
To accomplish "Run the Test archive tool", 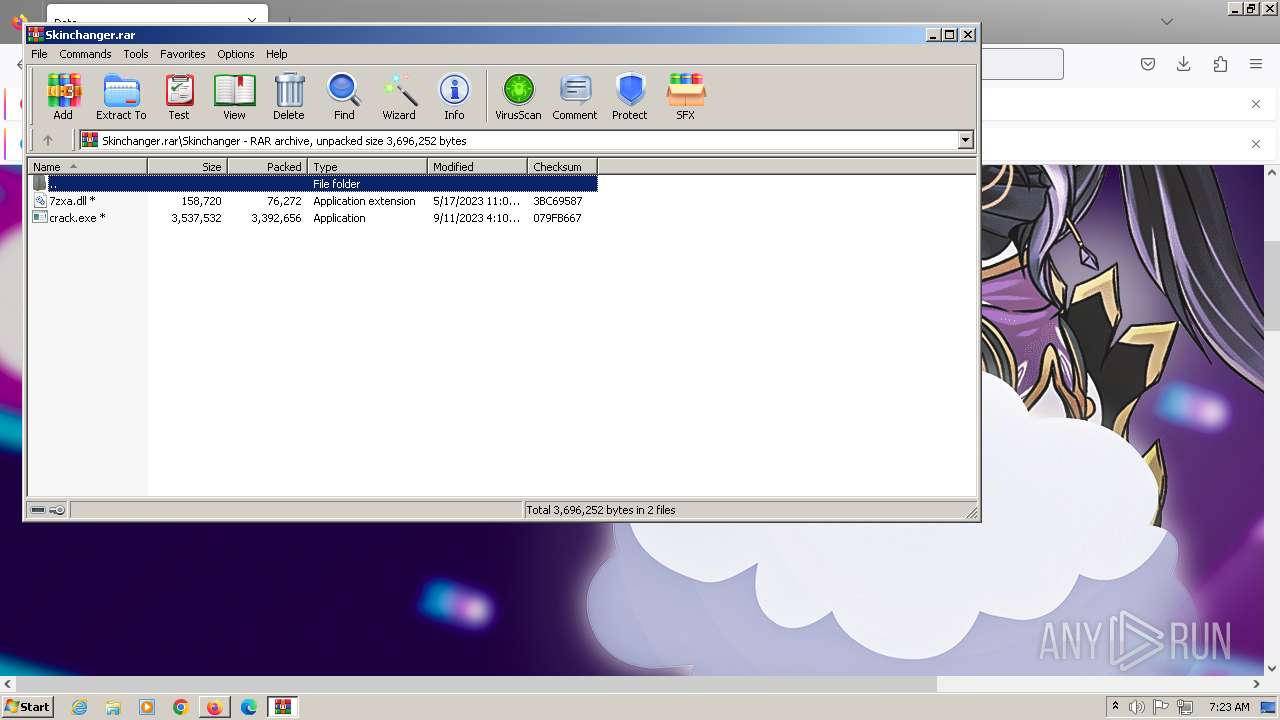I will tap(179, 96).
